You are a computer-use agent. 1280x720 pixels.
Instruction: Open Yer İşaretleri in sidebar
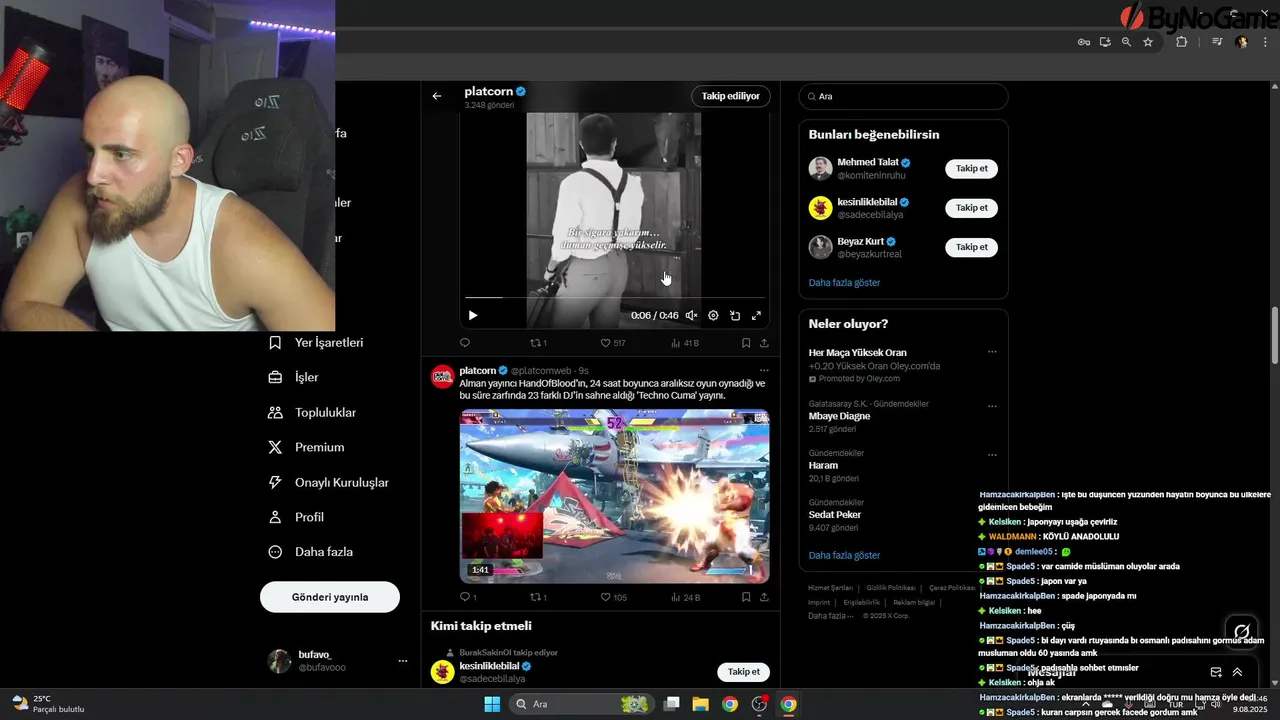(x=316, y=342)
